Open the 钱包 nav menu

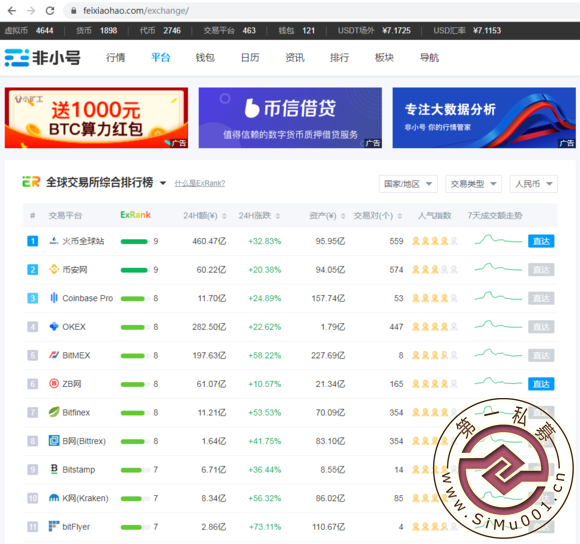205,58
